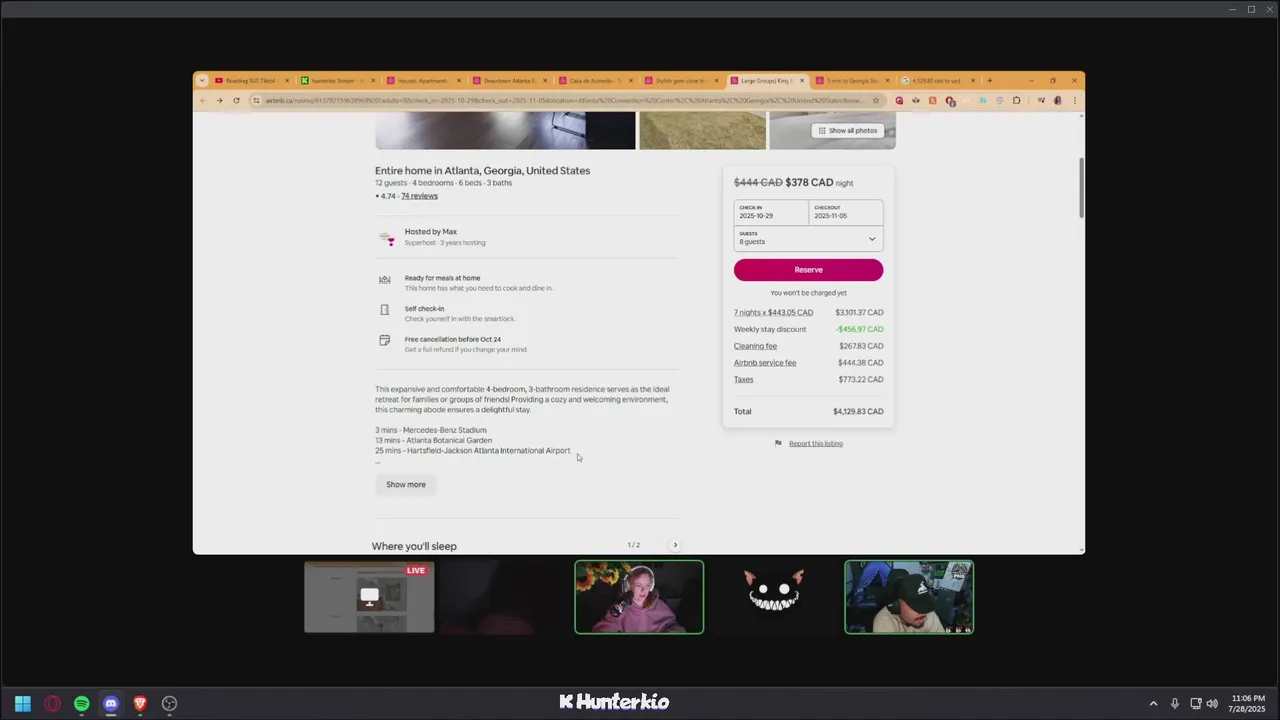
Task: Click the Taxes link
Action: [x=743, y=380]
